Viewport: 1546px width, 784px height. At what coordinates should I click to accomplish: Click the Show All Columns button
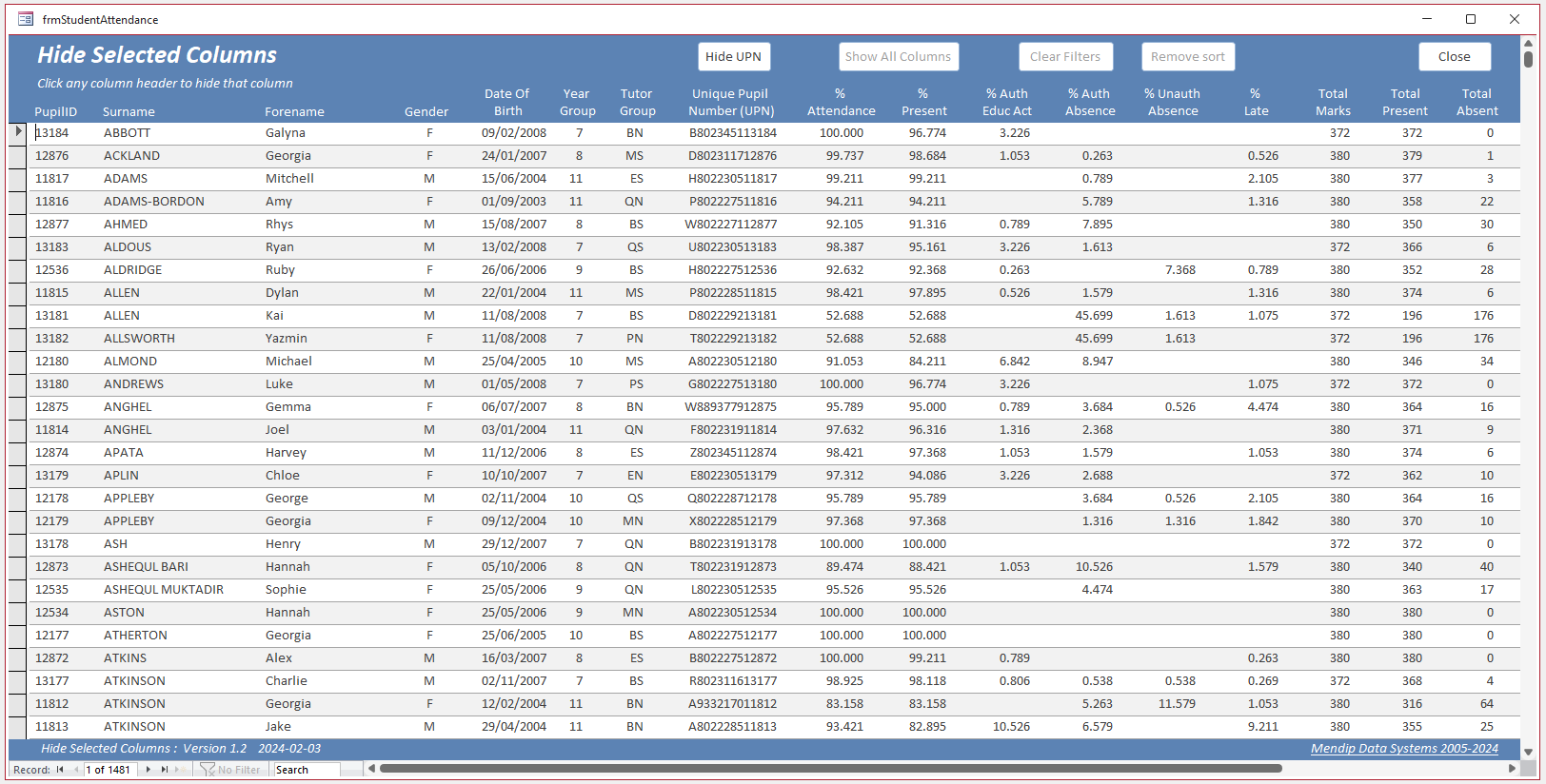click(x=899, y=57)
